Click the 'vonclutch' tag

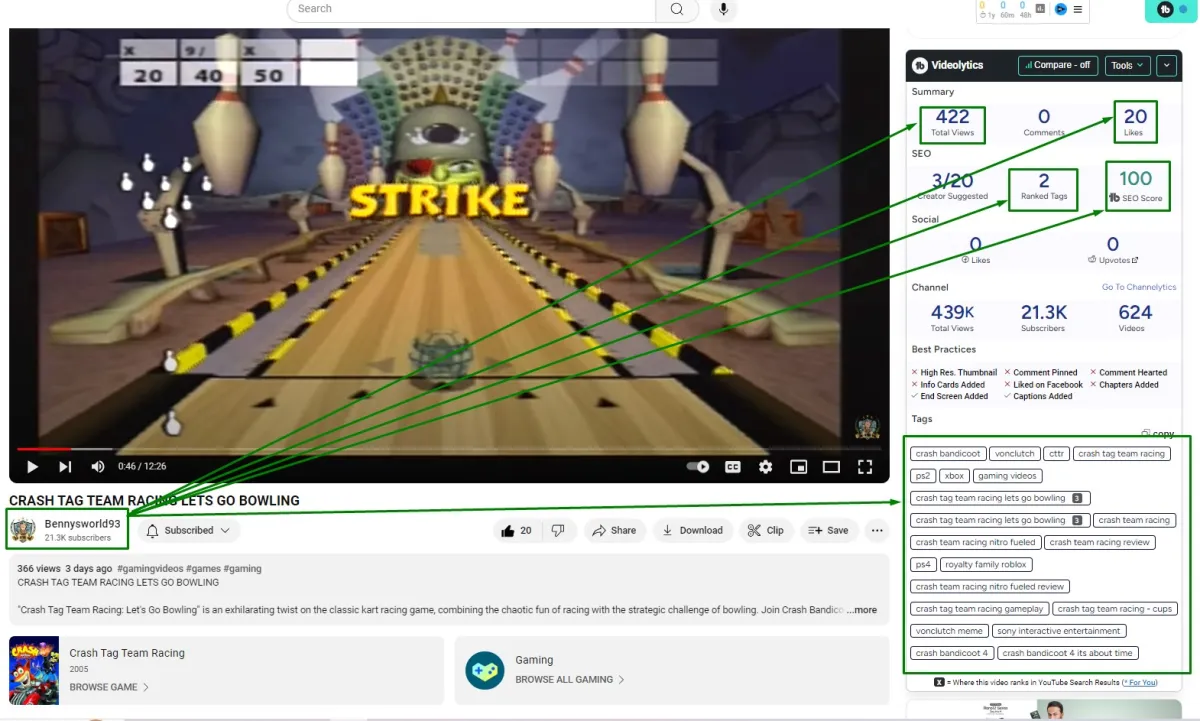(x=1015, y=454)
